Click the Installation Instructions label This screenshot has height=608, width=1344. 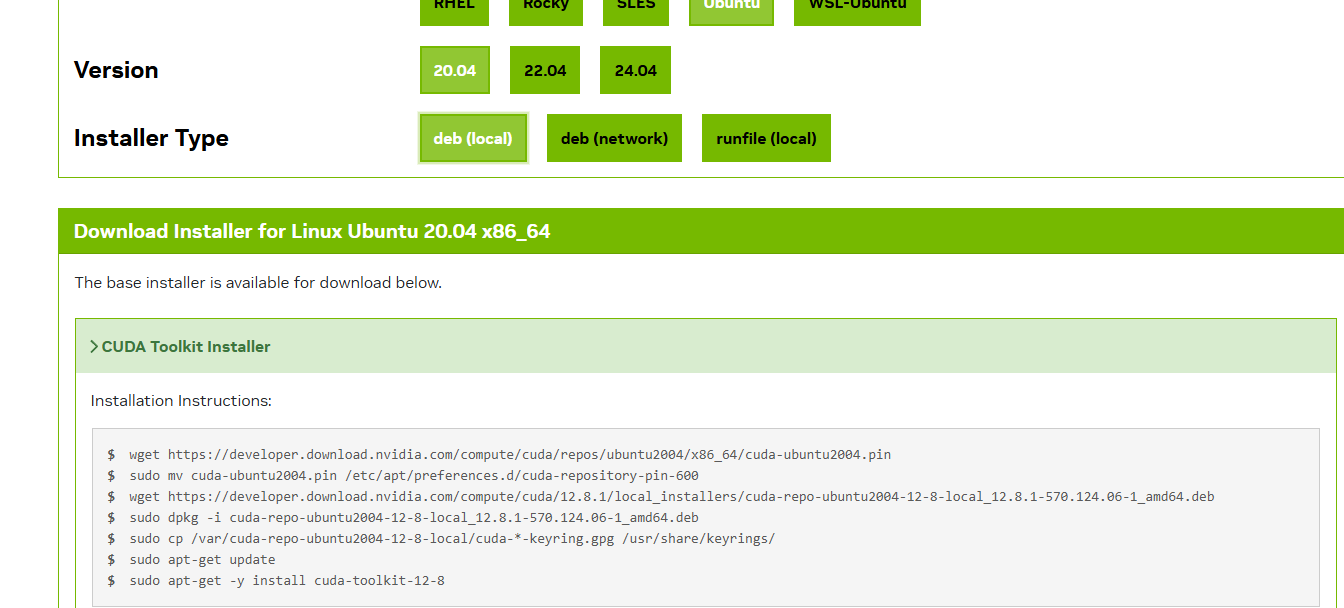click(x=181, y=401)
